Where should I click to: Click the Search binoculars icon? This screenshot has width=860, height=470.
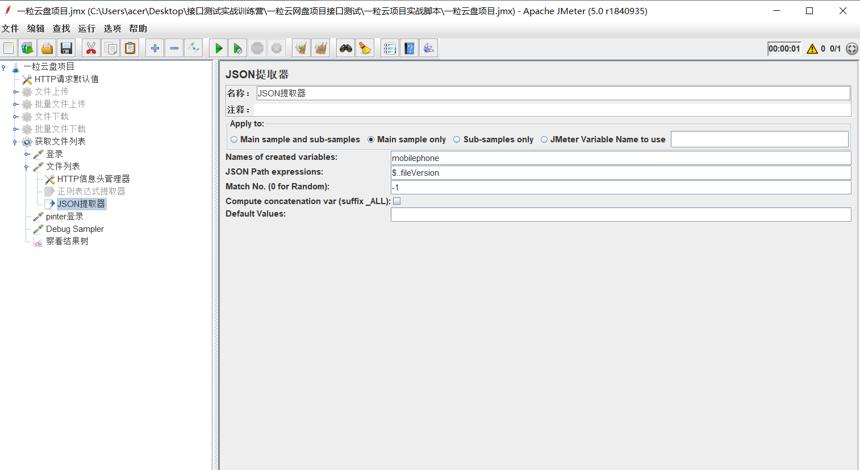[x=345, y=49]
